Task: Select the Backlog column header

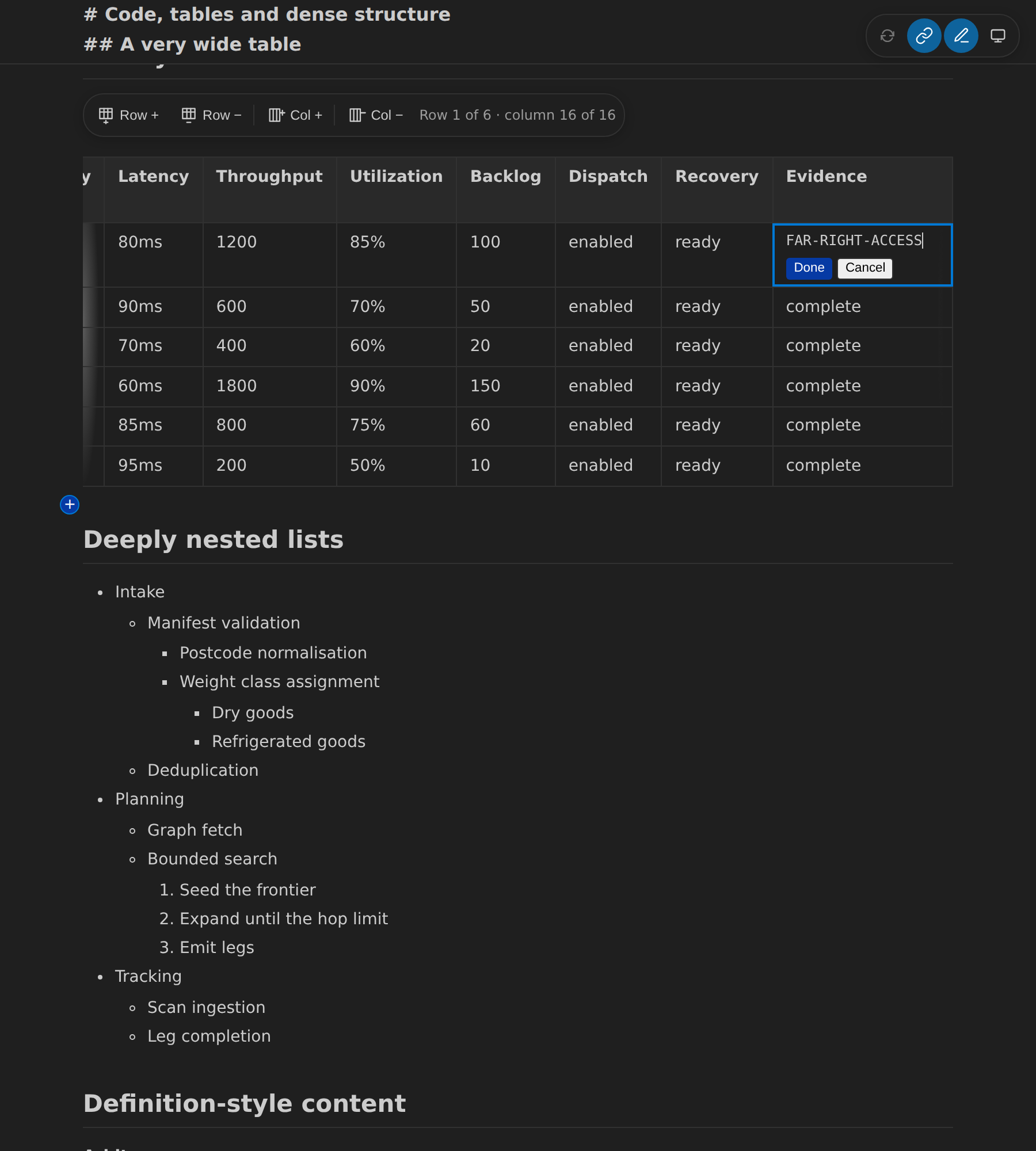Action: pos(506,190)
